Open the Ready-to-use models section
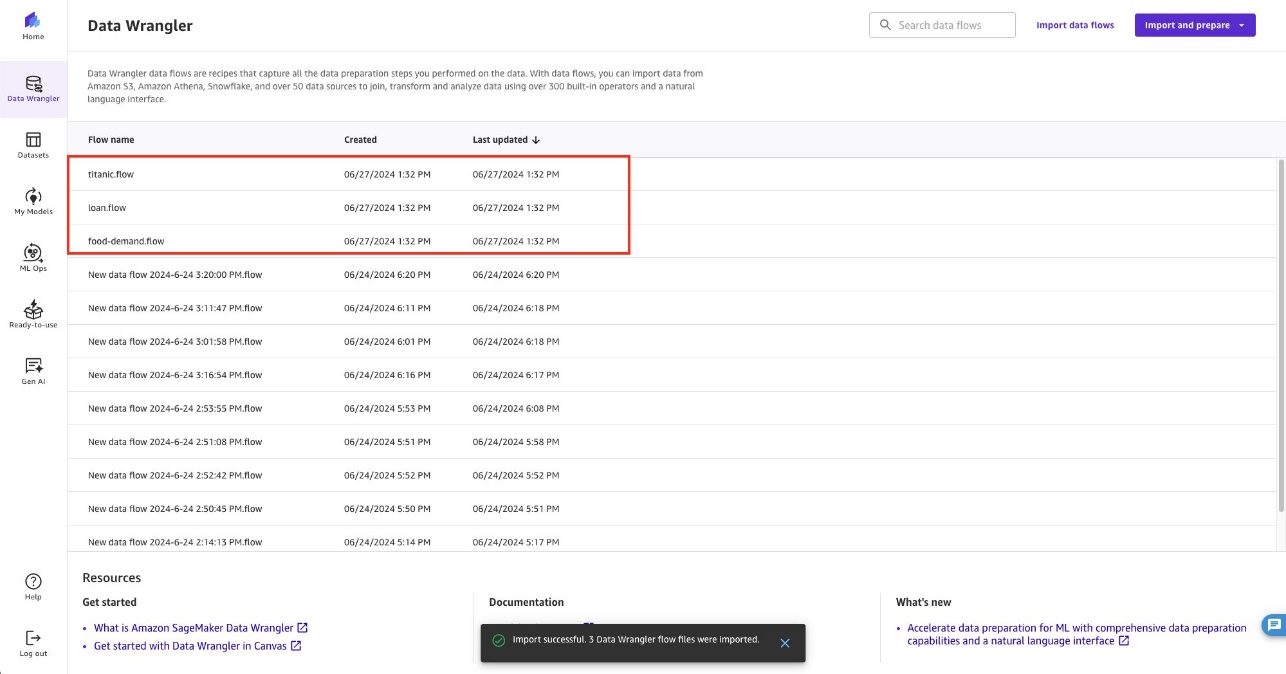The width and height of the screenshot is (1286, 674). coord(33,314)
